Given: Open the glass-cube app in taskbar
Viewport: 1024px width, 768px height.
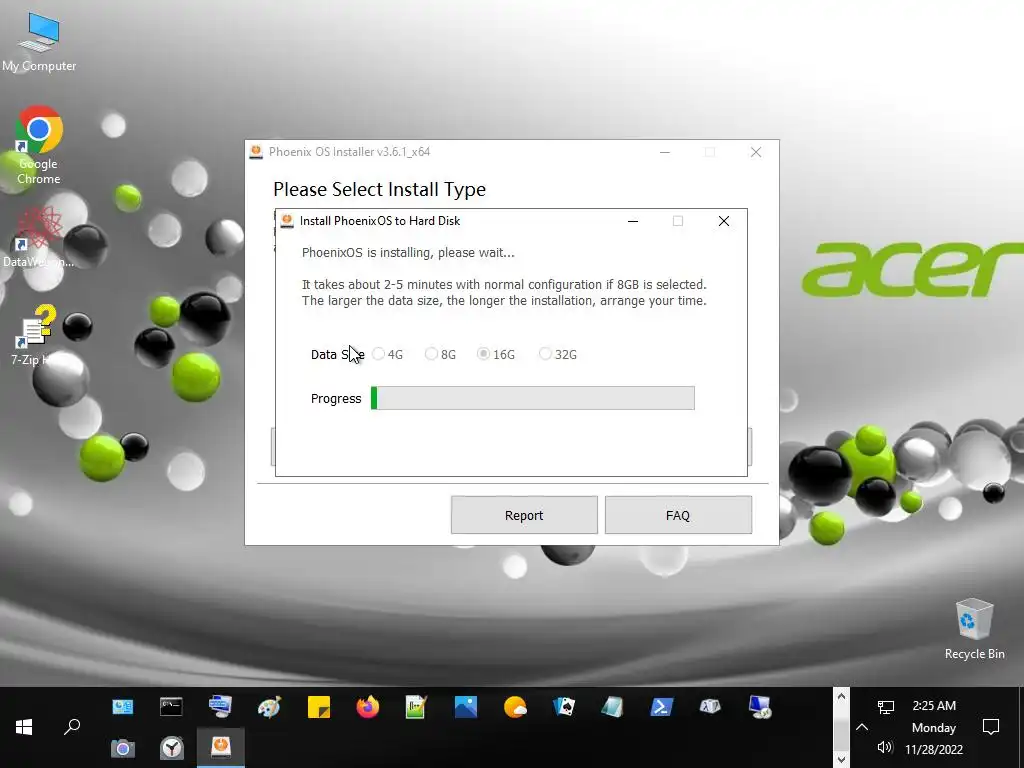Looking at the screenshot, I should pos(612,707).
